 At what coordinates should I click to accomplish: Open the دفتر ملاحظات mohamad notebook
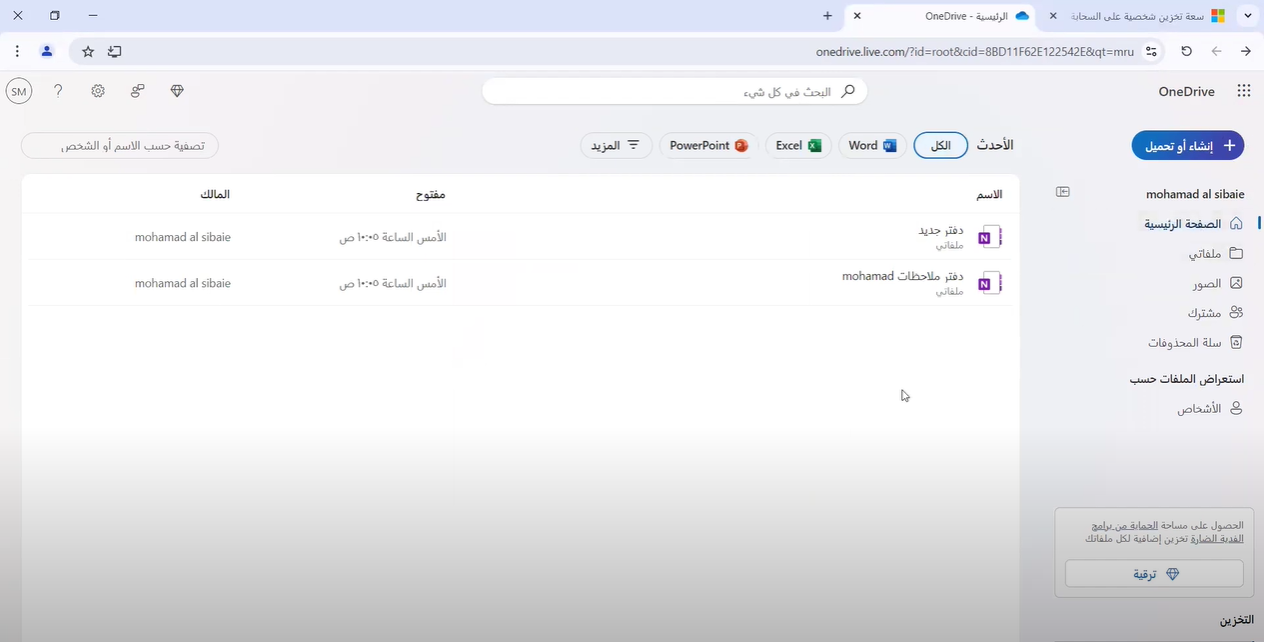(x=902, y=276)
